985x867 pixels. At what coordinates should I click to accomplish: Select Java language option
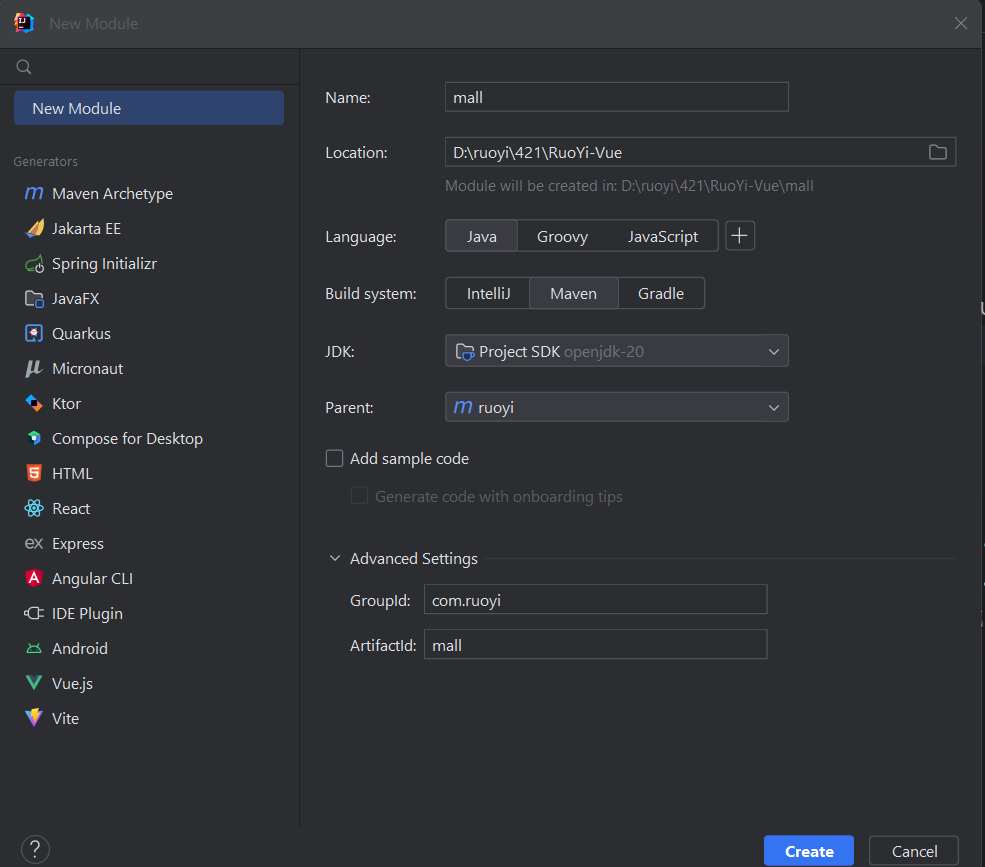tap(482, 236)
